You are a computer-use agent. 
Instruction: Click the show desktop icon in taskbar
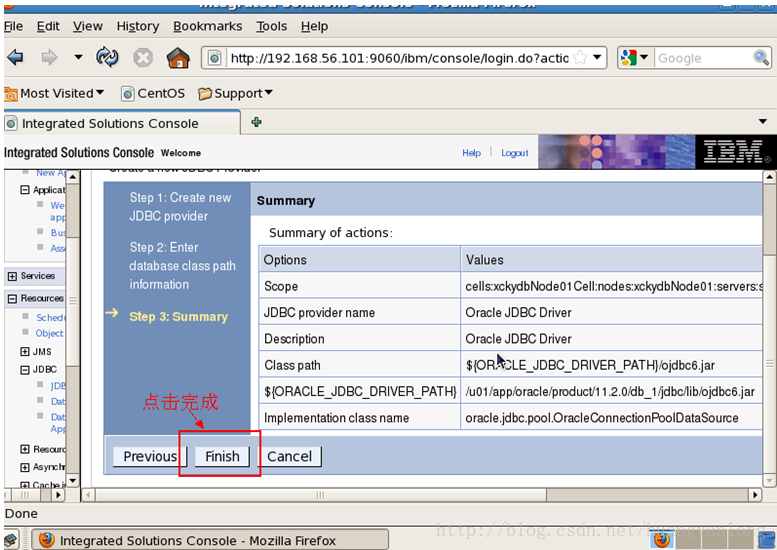point(11,540)
